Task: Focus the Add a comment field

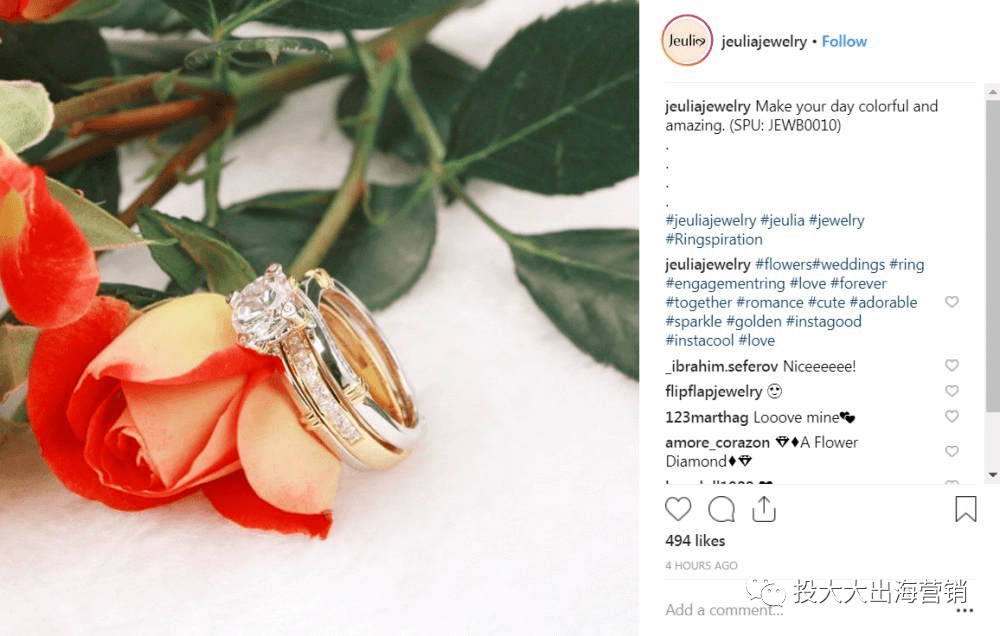Action: tap(804, 610)
